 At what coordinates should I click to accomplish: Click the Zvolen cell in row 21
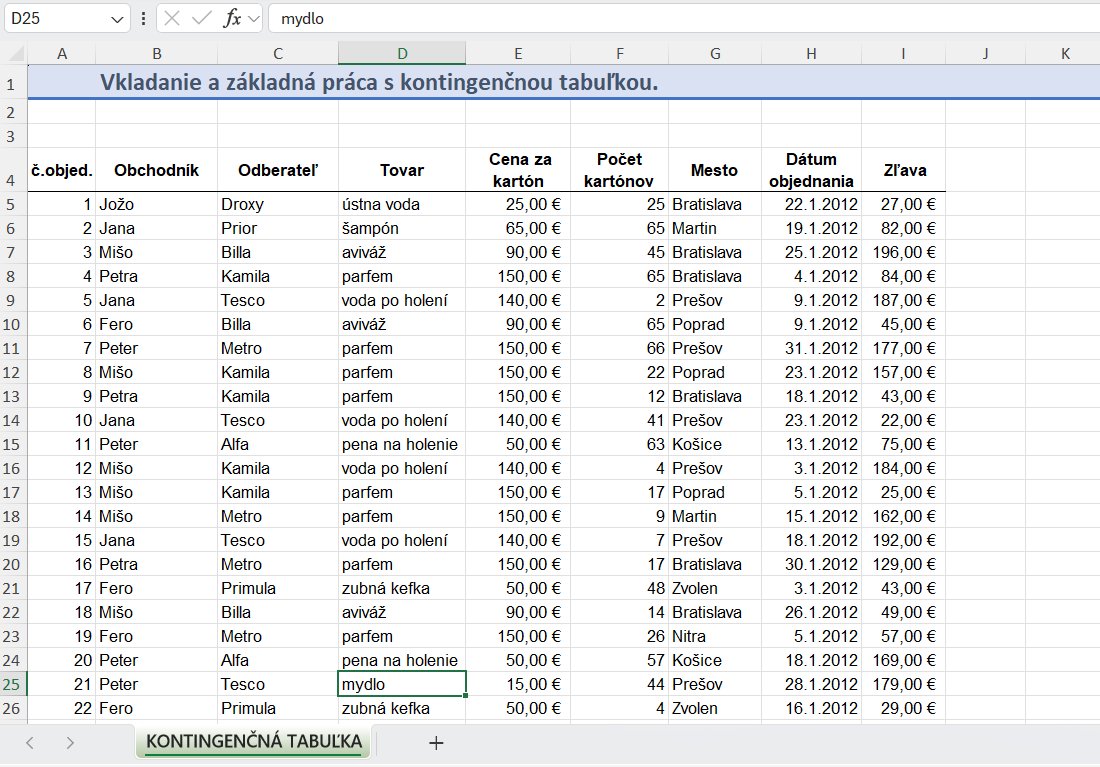click(x=715, y=588)
